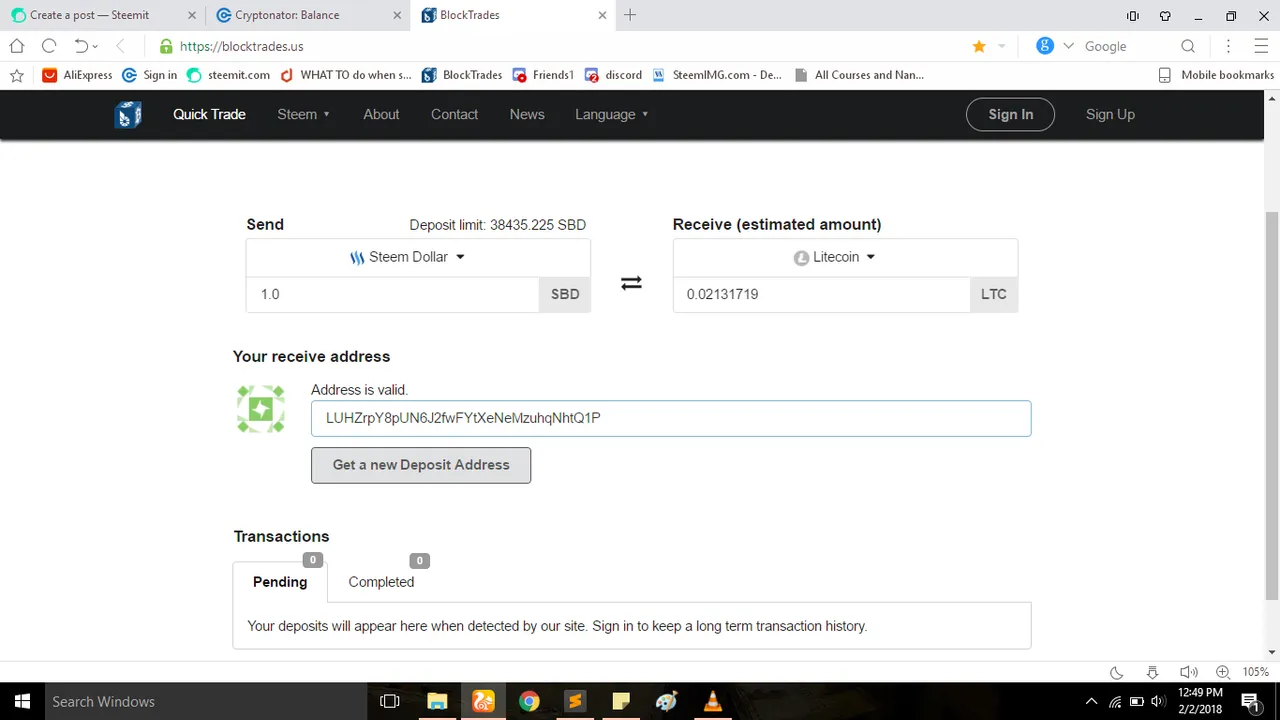
Task: Click the URL address bar
Action: (x=560, y=46)
